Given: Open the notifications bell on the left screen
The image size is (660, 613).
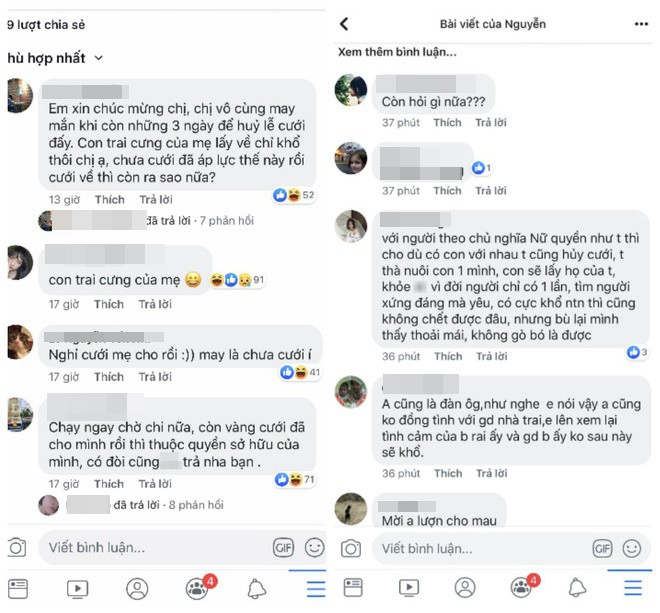Looking at the screenshot, I should coord(256,588).
